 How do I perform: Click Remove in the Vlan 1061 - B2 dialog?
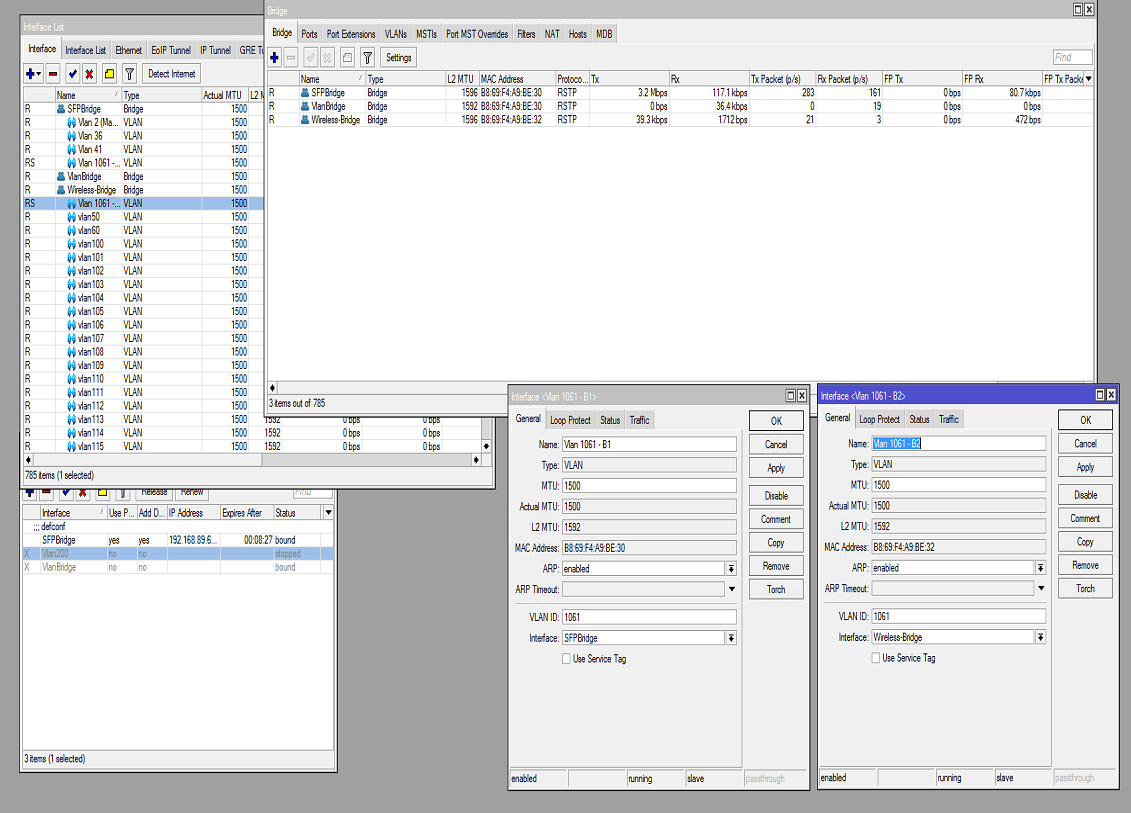[x=1086, y=566]
